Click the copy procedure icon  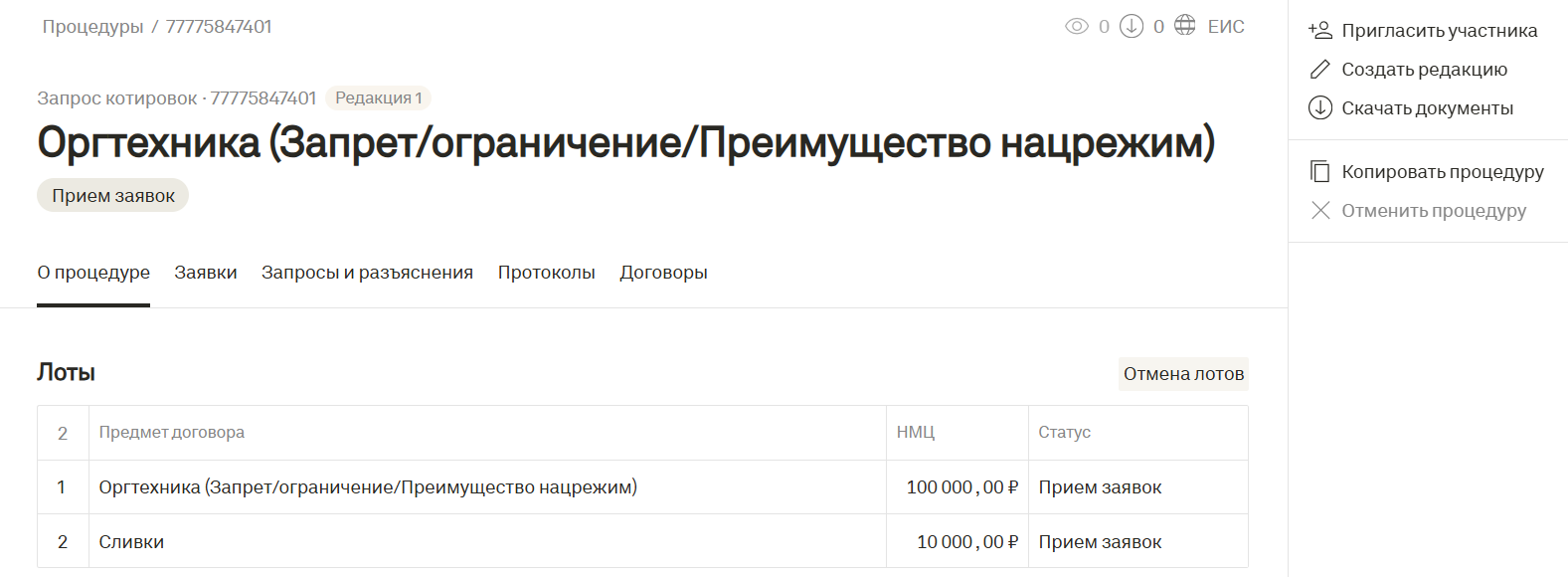pos(1319,172)
